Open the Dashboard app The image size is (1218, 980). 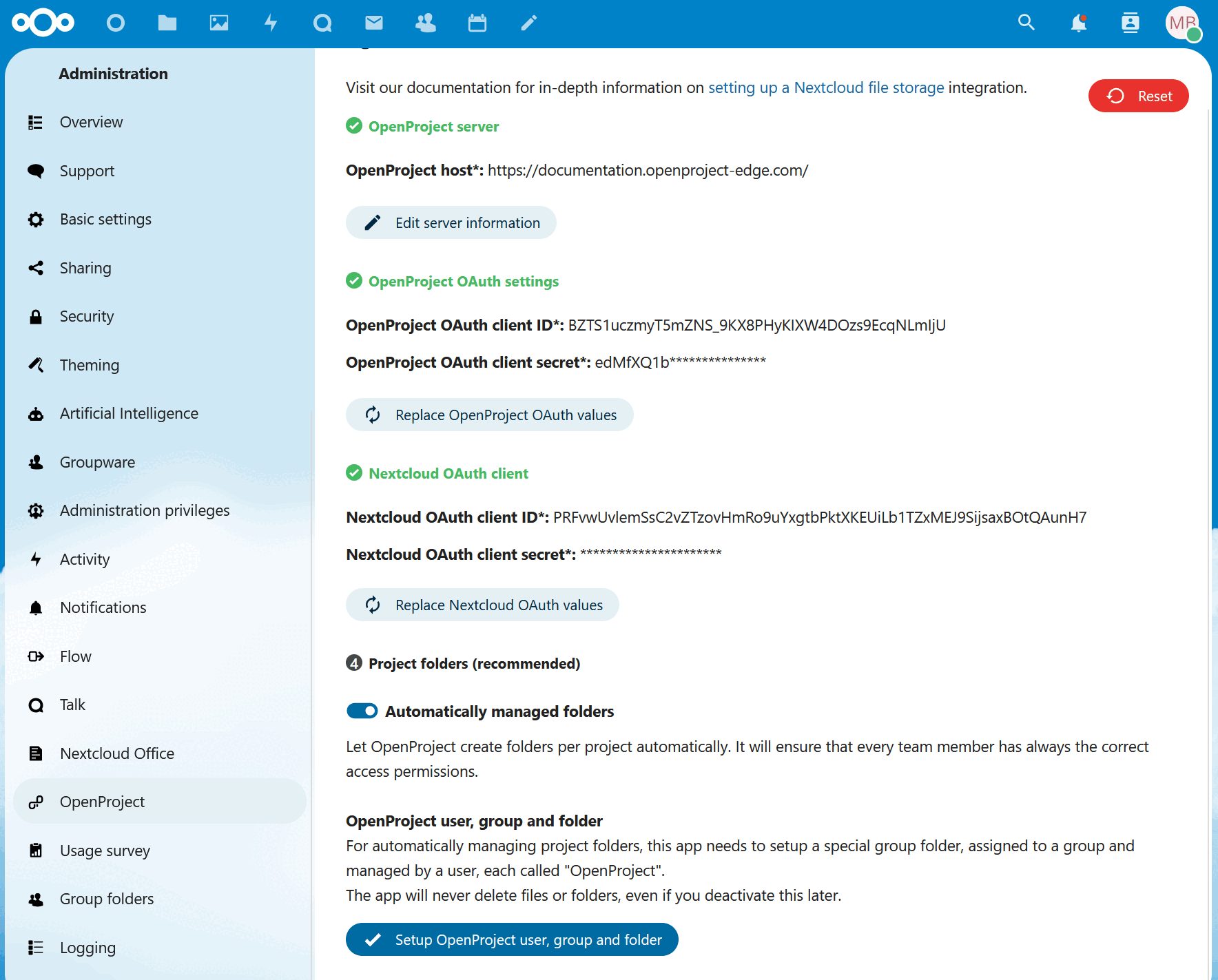116,23
